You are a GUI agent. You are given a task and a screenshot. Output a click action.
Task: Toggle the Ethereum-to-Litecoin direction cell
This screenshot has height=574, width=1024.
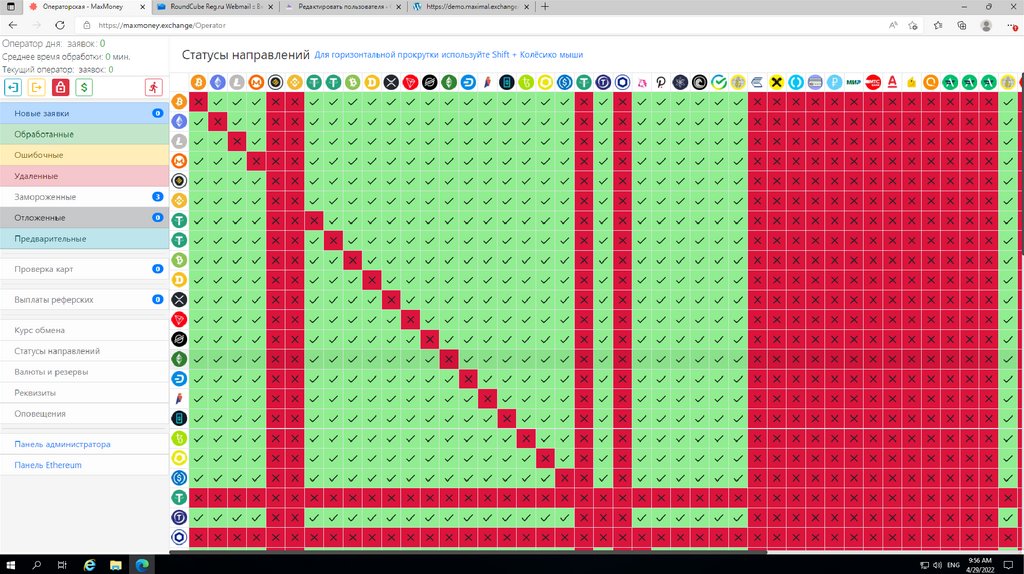237,121
